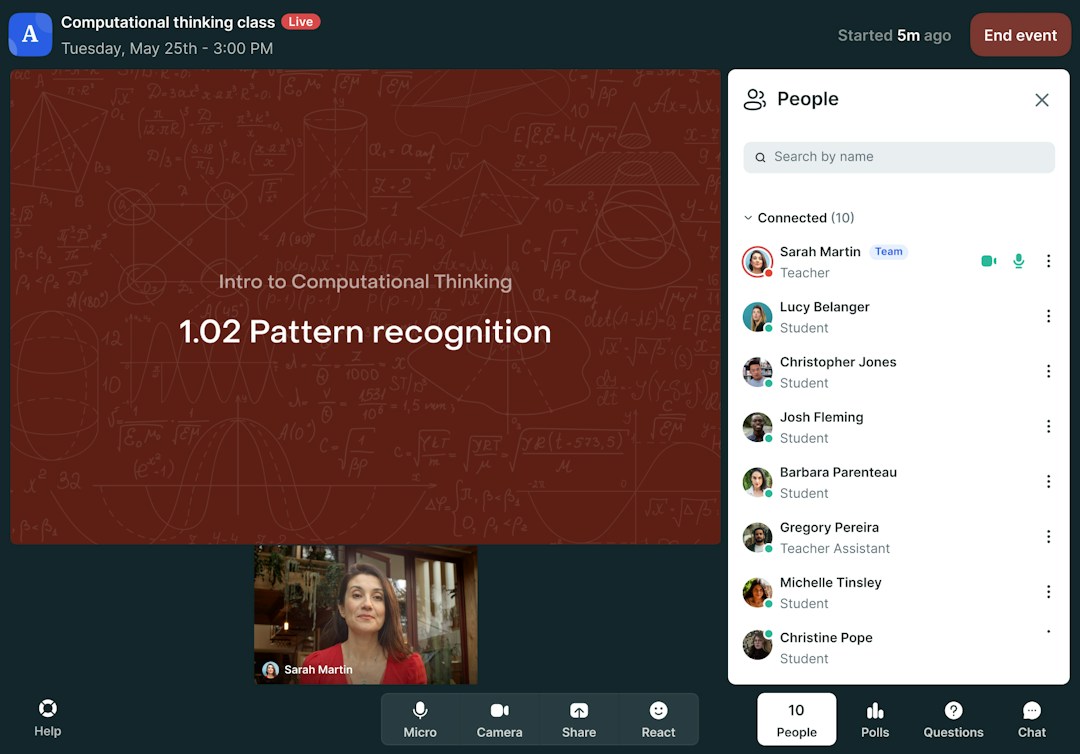Open Sarah Martin's more options menu
1080x754 pixels.
click(1048, 261)
